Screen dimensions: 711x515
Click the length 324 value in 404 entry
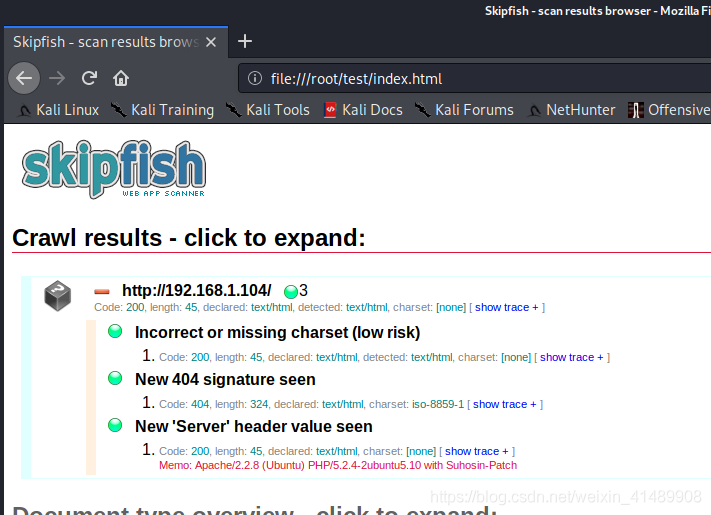point(259,404)
